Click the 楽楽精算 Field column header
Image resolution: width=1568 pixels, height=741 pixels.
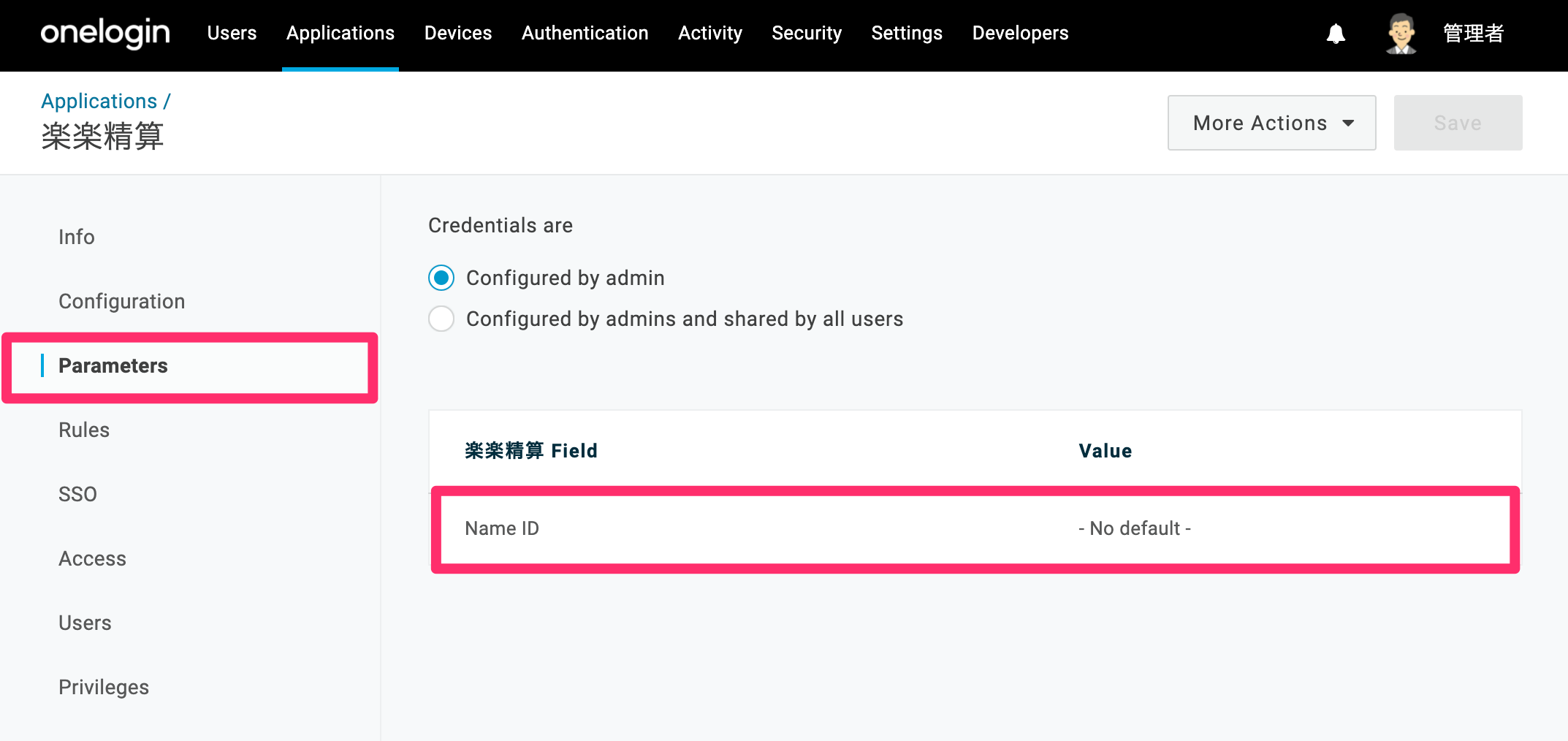[x=531, y=450]
